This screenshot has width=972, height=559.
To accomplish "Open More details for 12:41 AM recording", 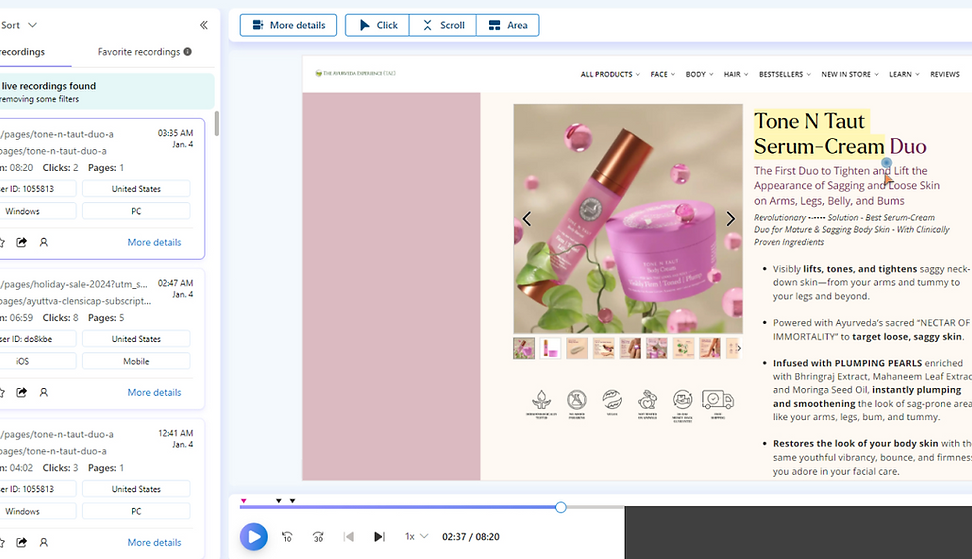I will pyautogui.click(x=154, y=542).
